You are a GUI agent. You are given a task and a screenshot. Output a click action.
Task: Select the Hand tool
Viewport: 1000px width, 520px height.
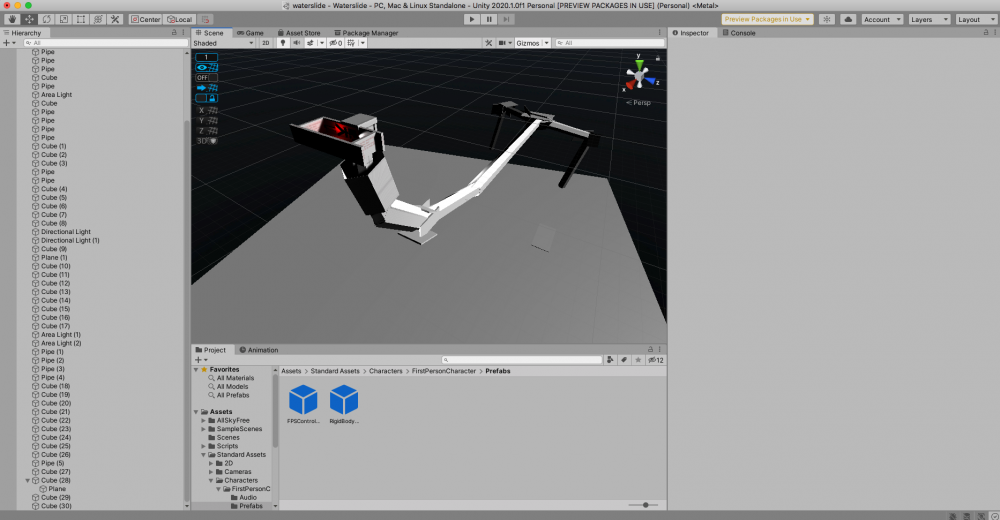12,19
